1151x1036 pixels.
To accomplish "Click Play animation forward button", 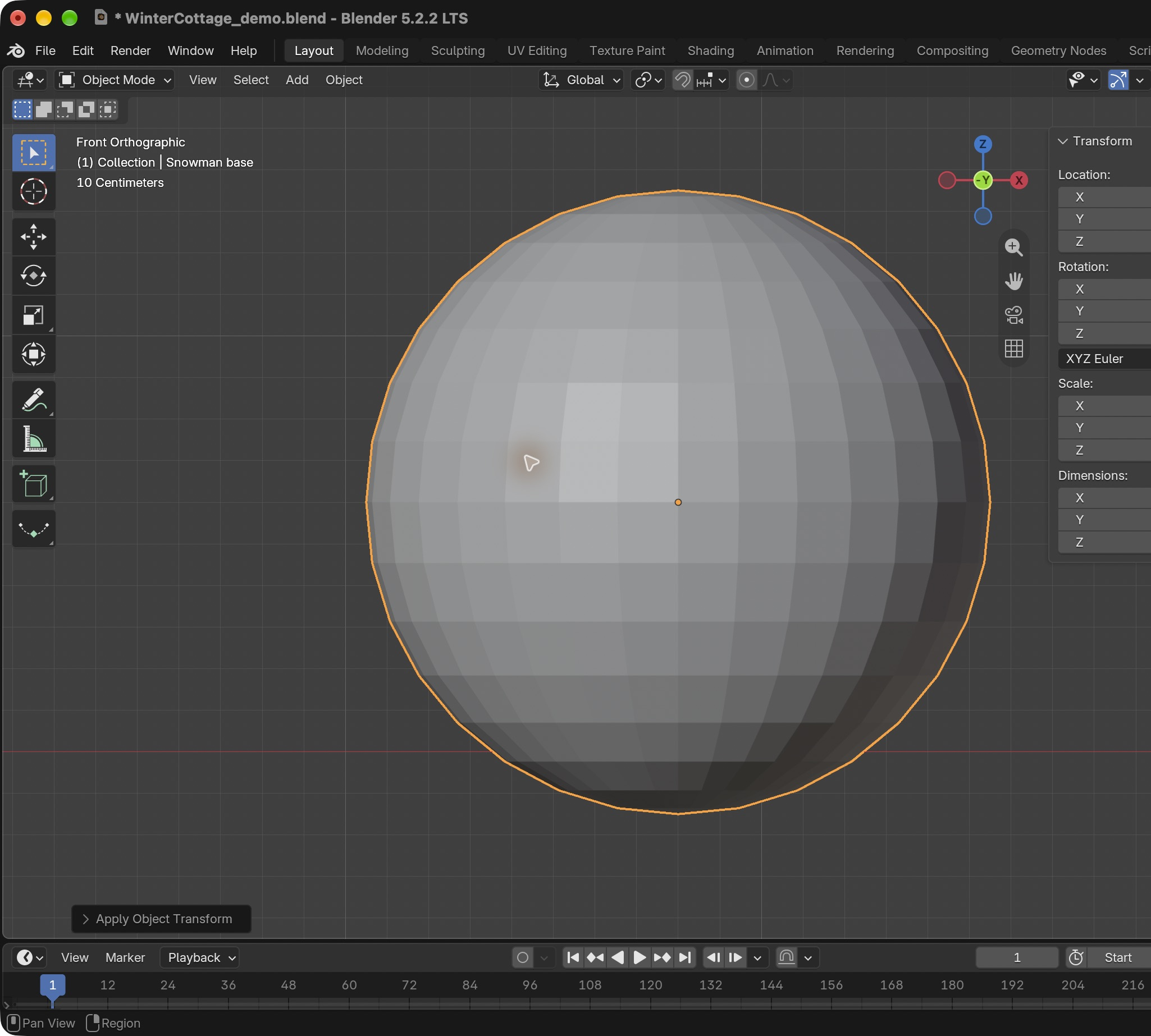I will (640, 957).
